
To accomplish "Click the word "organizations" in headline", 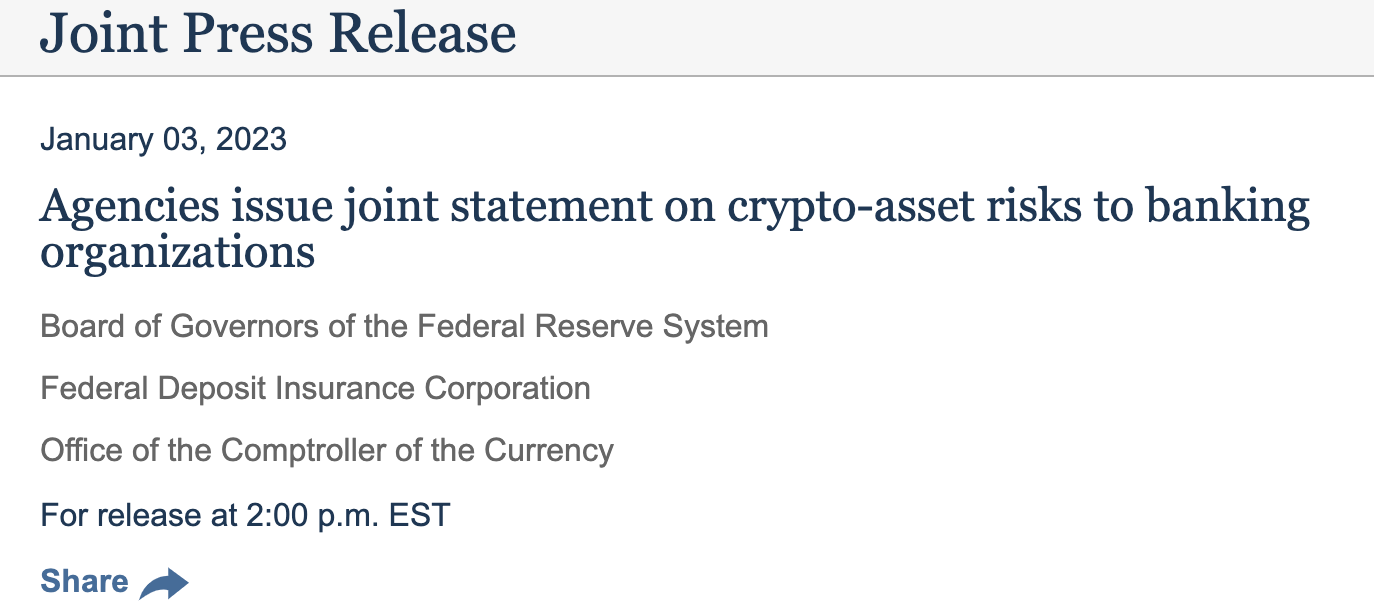I will tap(177, 251).
